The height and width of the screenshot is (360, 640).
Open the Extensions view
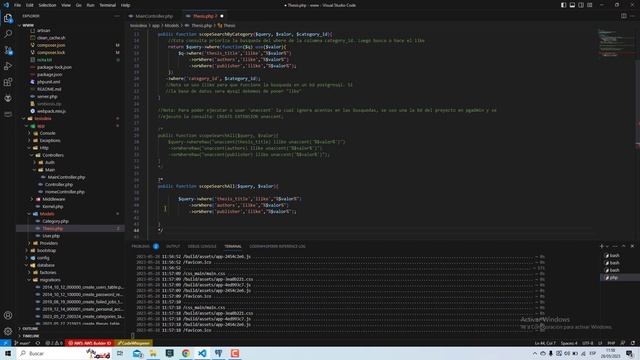(8, 82)
